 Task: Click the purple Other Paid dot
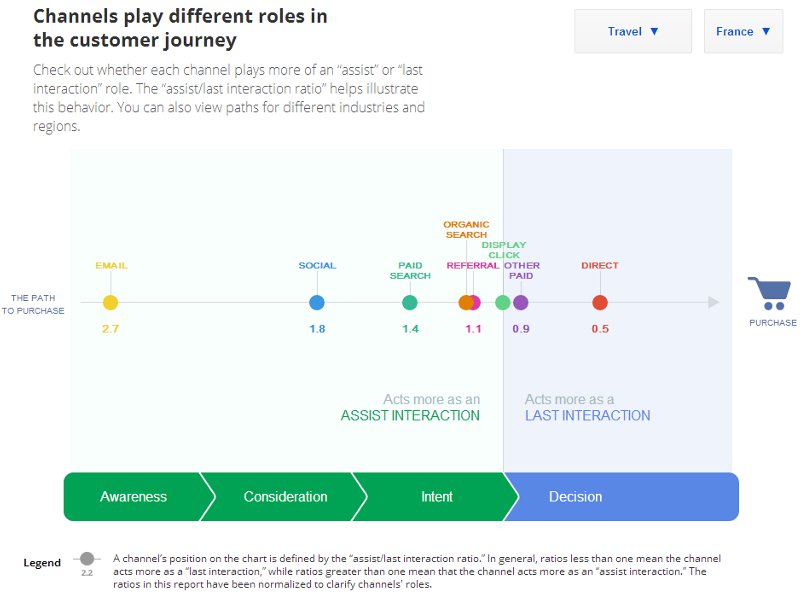(520, 303)
